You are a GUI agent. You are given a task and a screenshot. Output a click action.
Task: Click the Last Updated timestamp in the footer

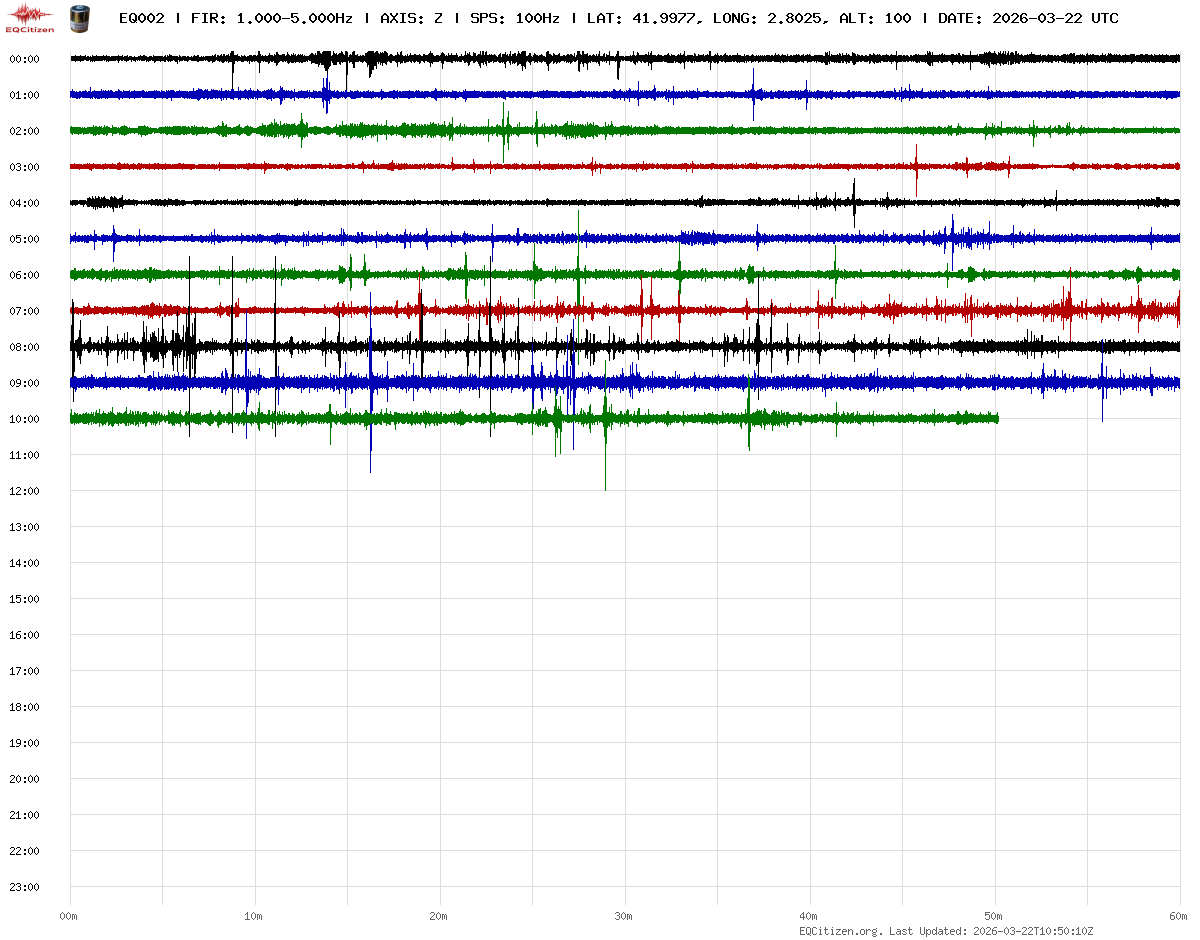[x=1034, y=931]
